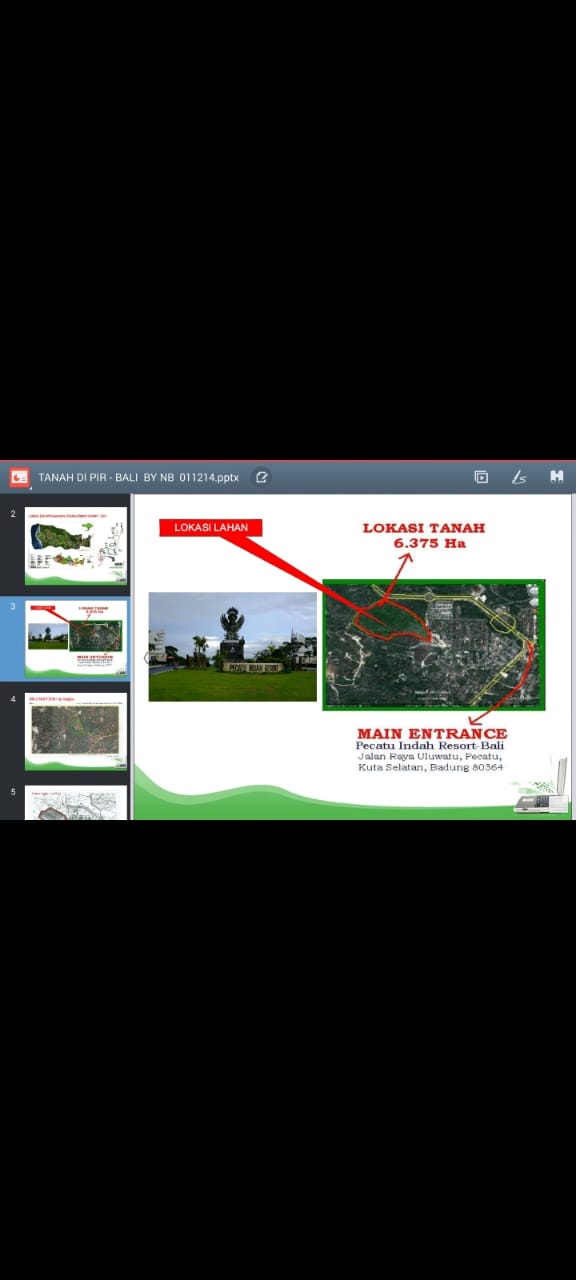Tap the red PowerPoint app icon

coord(19,477)
